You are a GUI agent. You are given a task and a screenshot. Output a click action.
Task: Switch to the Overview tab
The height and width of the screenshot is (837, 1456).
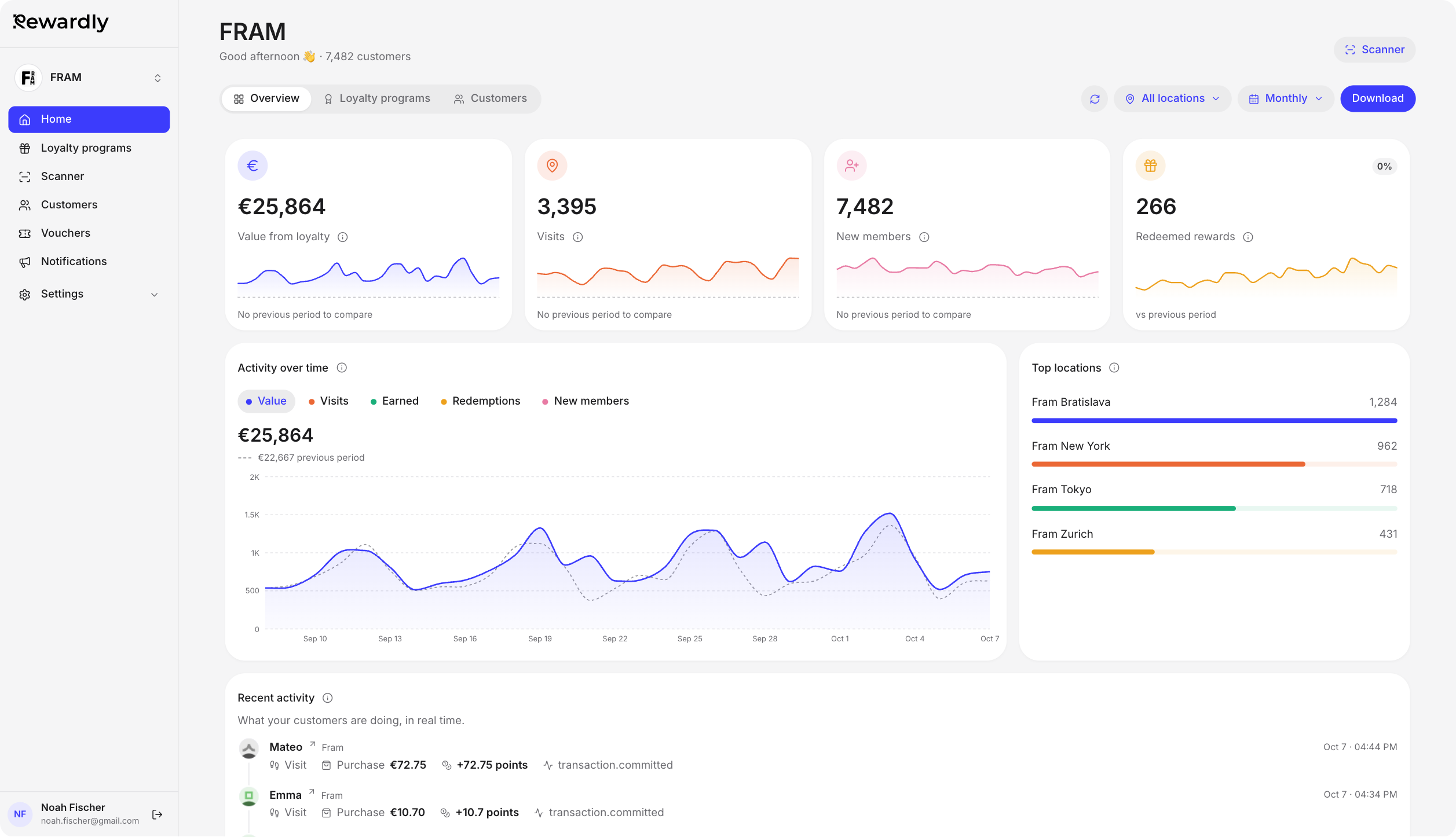click(266, 99)
